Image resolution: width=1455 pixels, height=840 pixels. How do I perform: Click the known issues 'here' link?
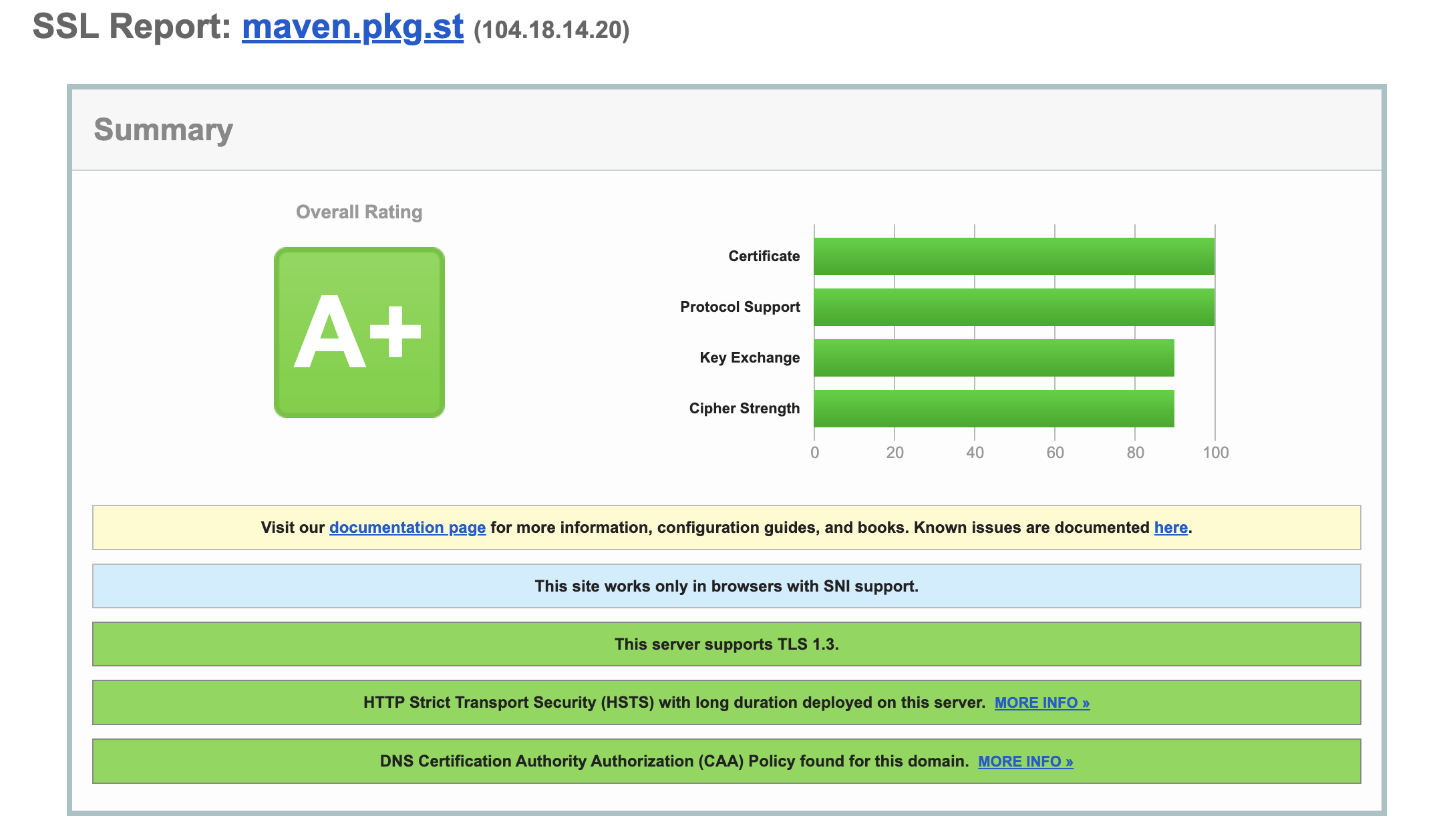click(1170, 528)
